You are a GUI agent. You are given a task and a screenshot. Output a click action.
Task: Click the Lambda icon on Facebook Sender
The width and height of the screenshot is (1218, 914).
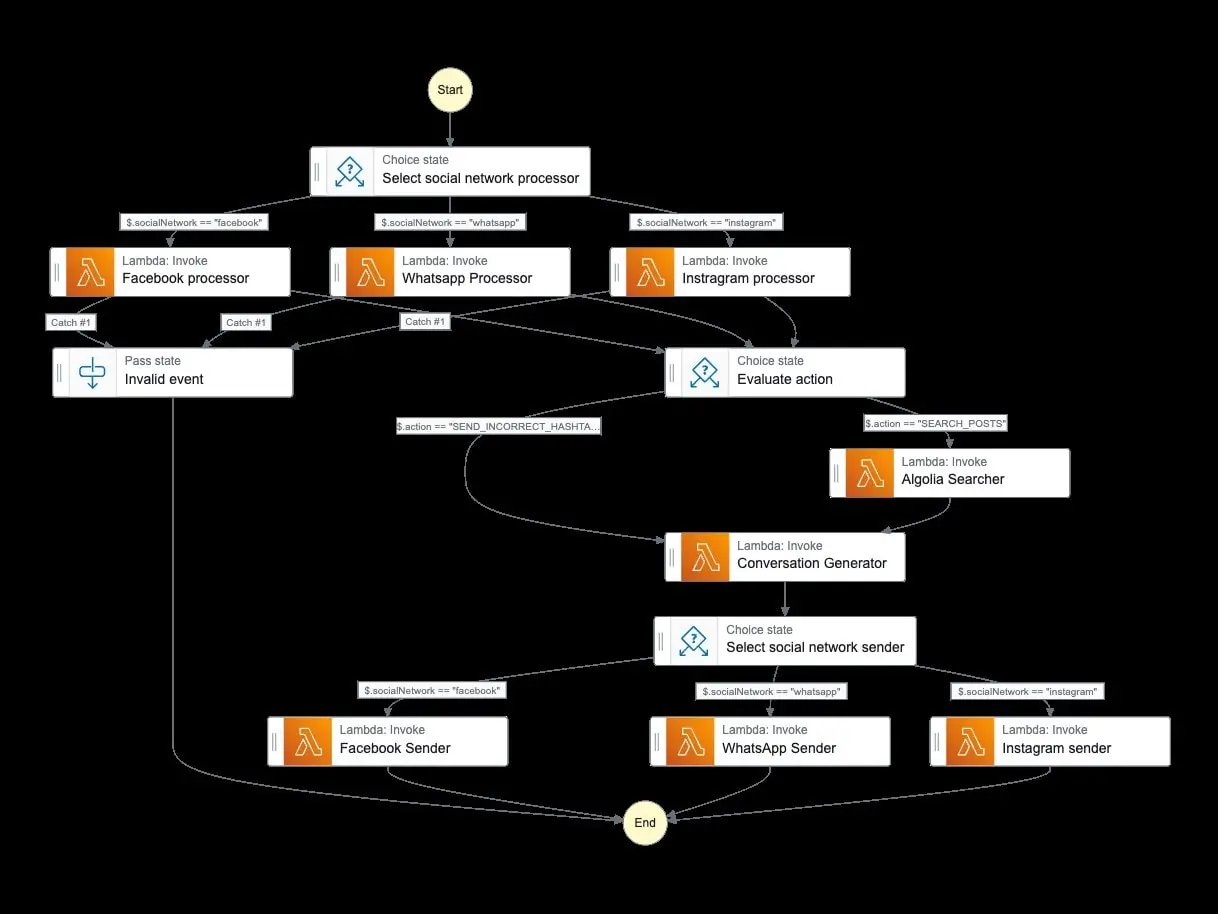[308, 742]
